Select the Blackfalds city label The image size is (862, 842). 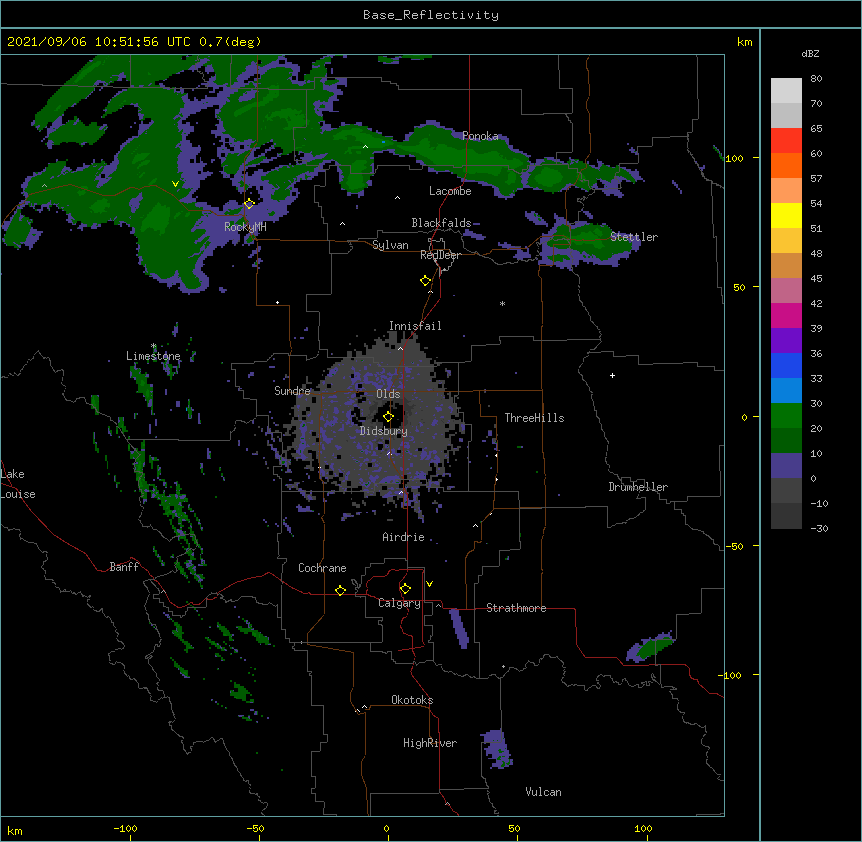[x=441, y=223]
